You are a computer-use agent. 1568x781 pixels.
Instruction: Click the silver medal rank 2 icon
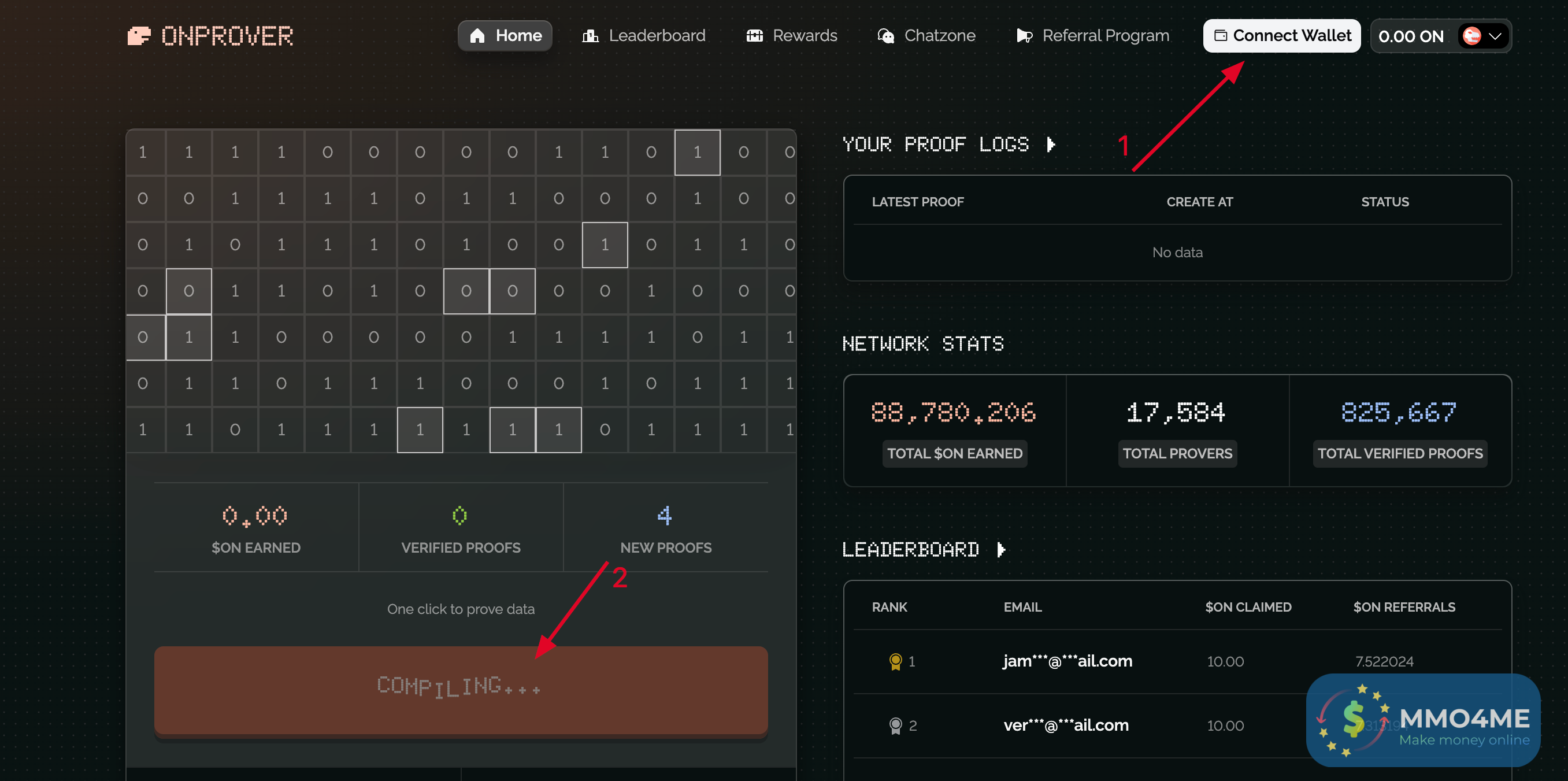895,725
